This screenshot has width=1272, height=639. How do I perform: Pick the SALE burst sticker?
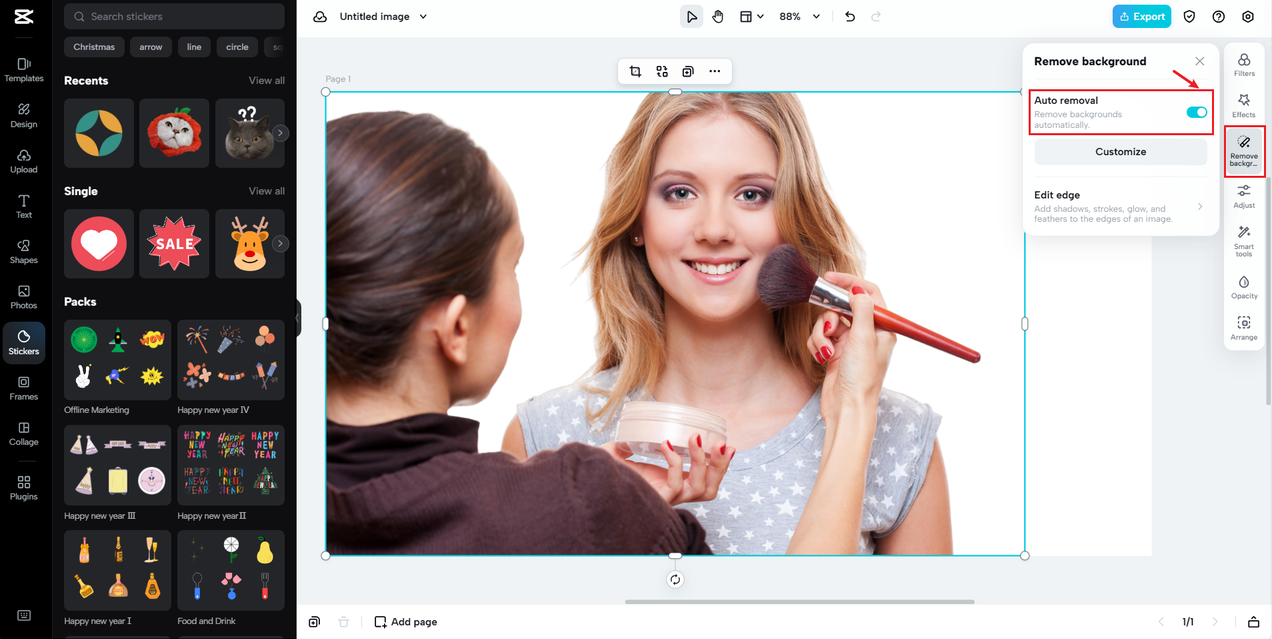[174, 243]
